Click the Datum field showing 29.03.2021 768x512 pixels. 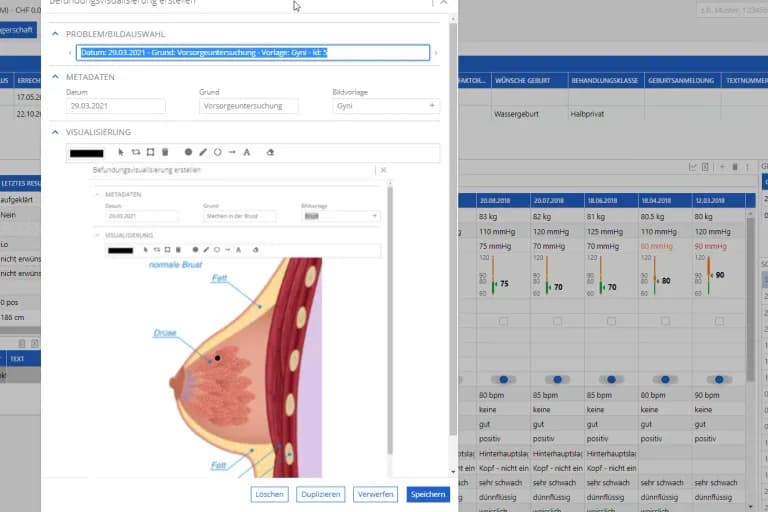116,106
